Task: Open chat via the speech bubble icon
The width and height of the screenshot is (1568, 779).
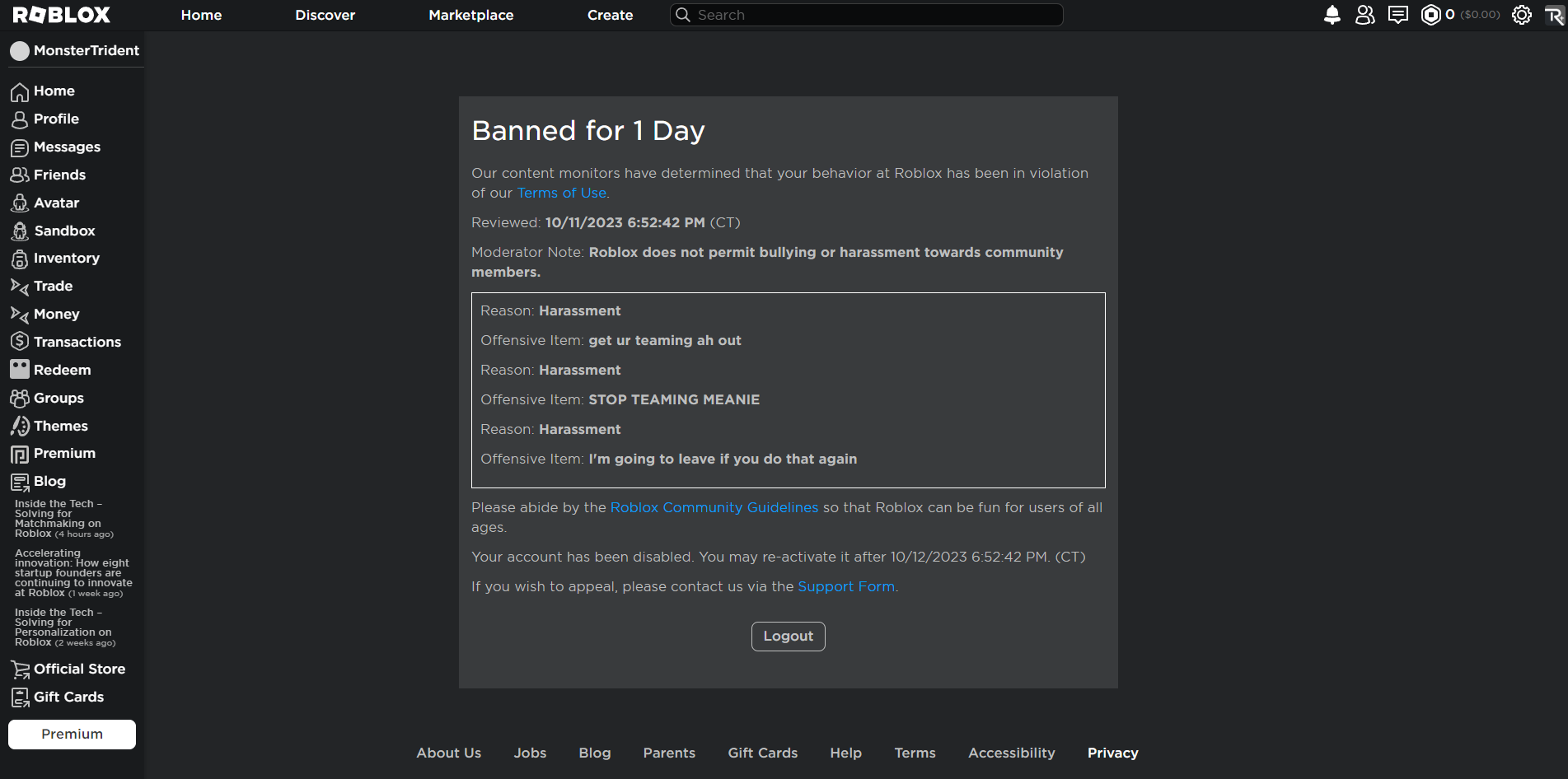Action: (1398, 15)
